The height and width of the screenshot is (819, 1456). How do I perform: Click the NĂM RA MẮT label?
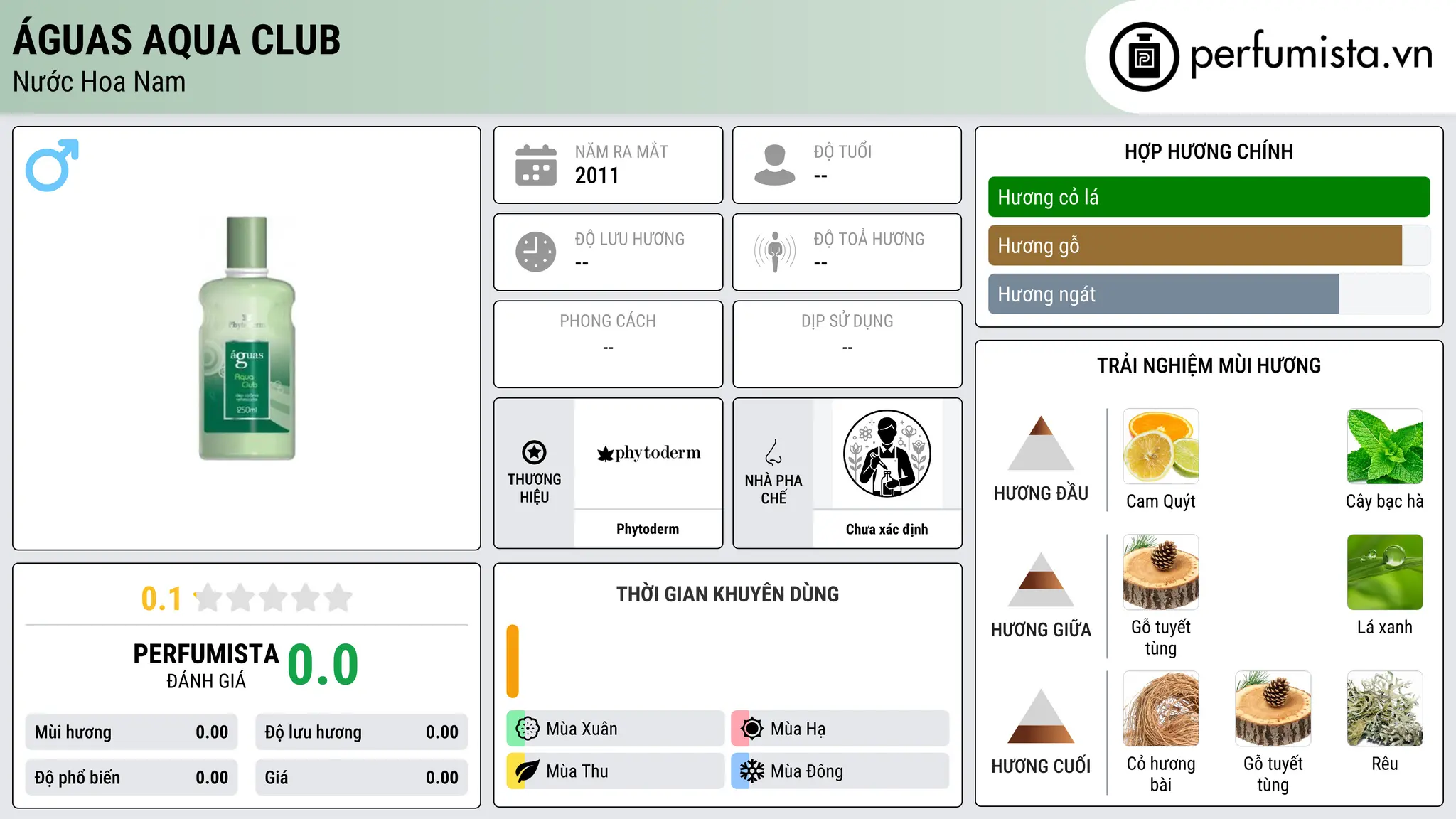(x=621, y=152)
